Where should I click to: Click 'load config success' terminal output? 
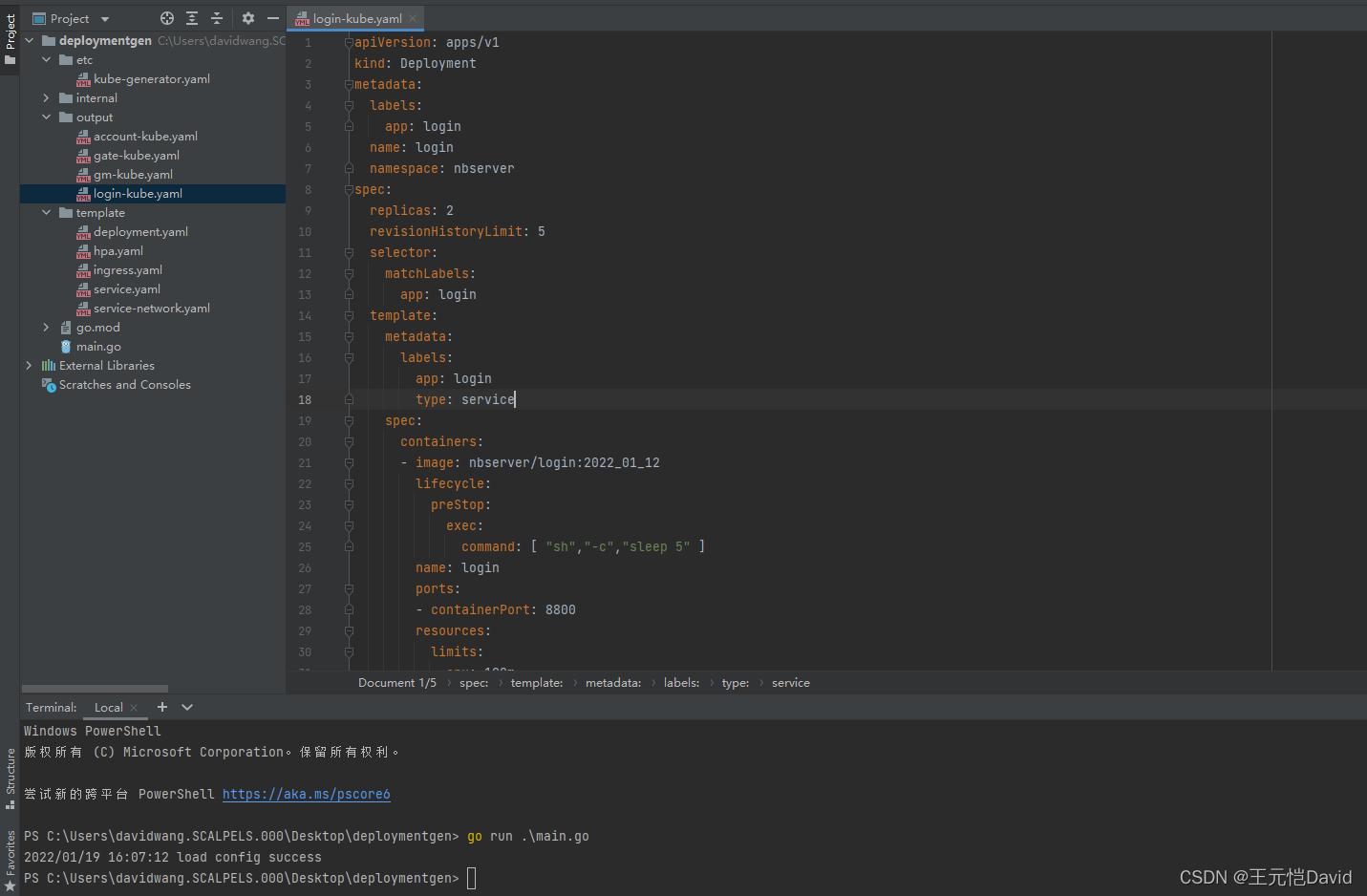tap(249, 857)
